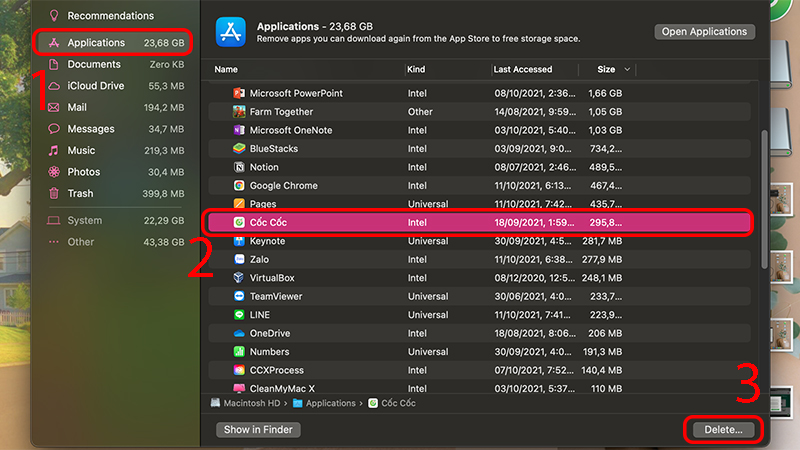Click CCXProcess size value 140,4 MB
The image size is (800, 450).
602,370
